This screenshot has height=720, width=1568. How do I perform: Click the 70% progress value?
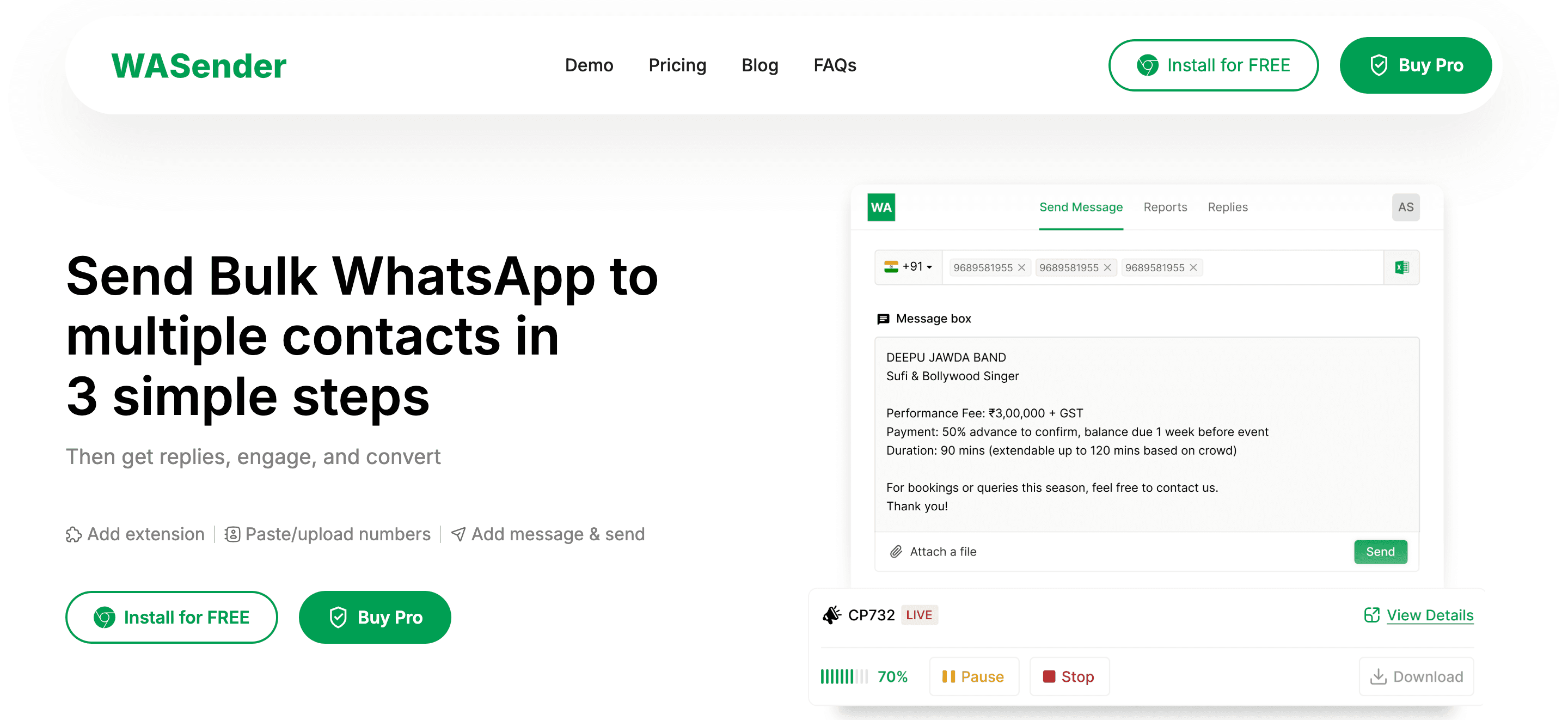pos(892,677)
